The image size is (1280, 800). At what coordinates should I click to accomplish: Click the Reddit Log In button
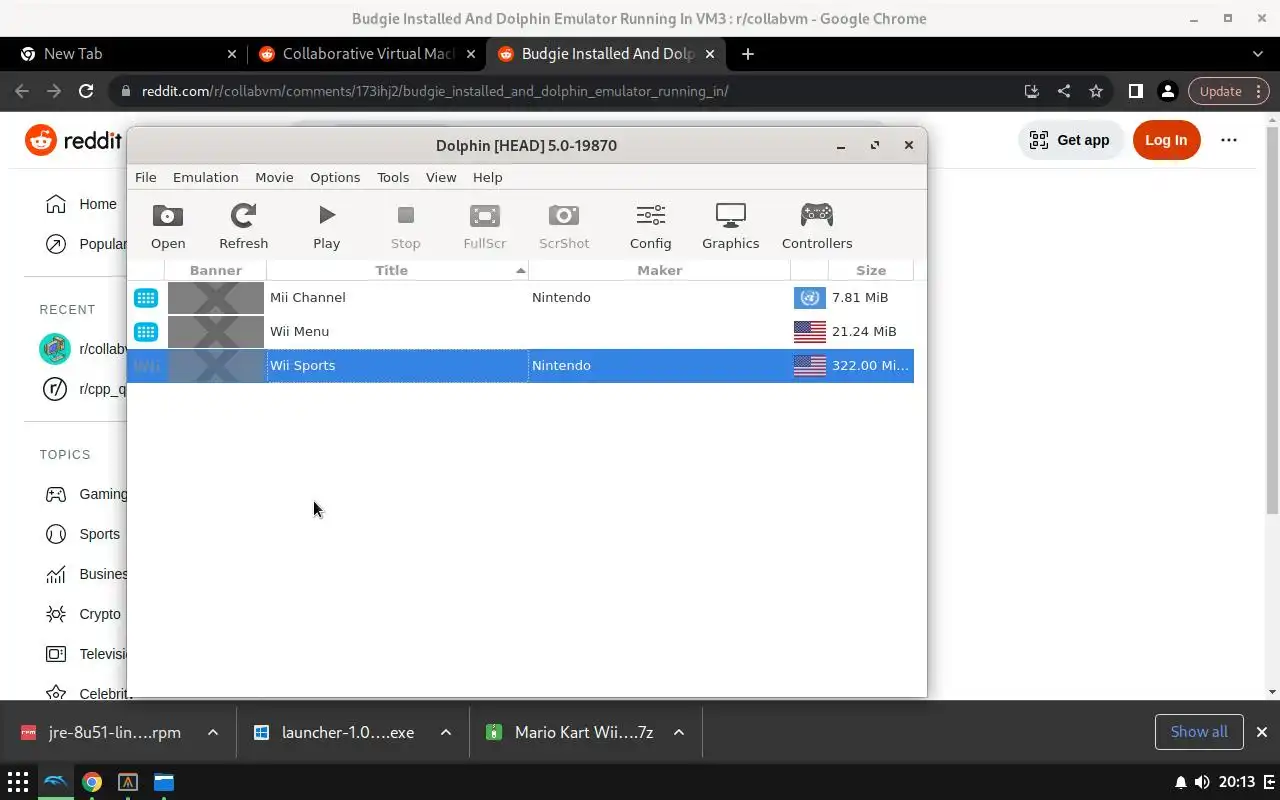tap(1166, 140)
